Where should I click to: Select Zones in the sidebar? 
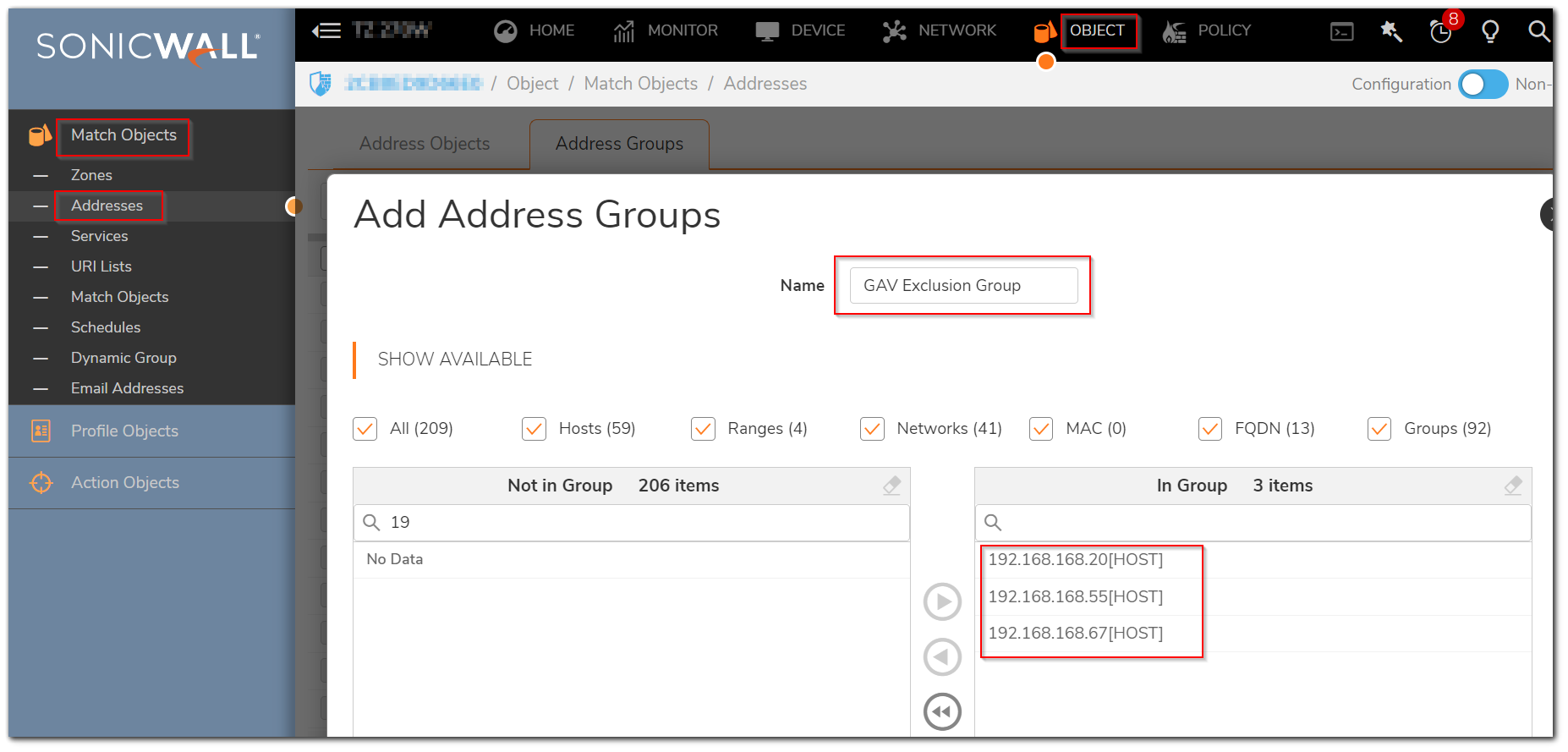(x=91, y=175)
